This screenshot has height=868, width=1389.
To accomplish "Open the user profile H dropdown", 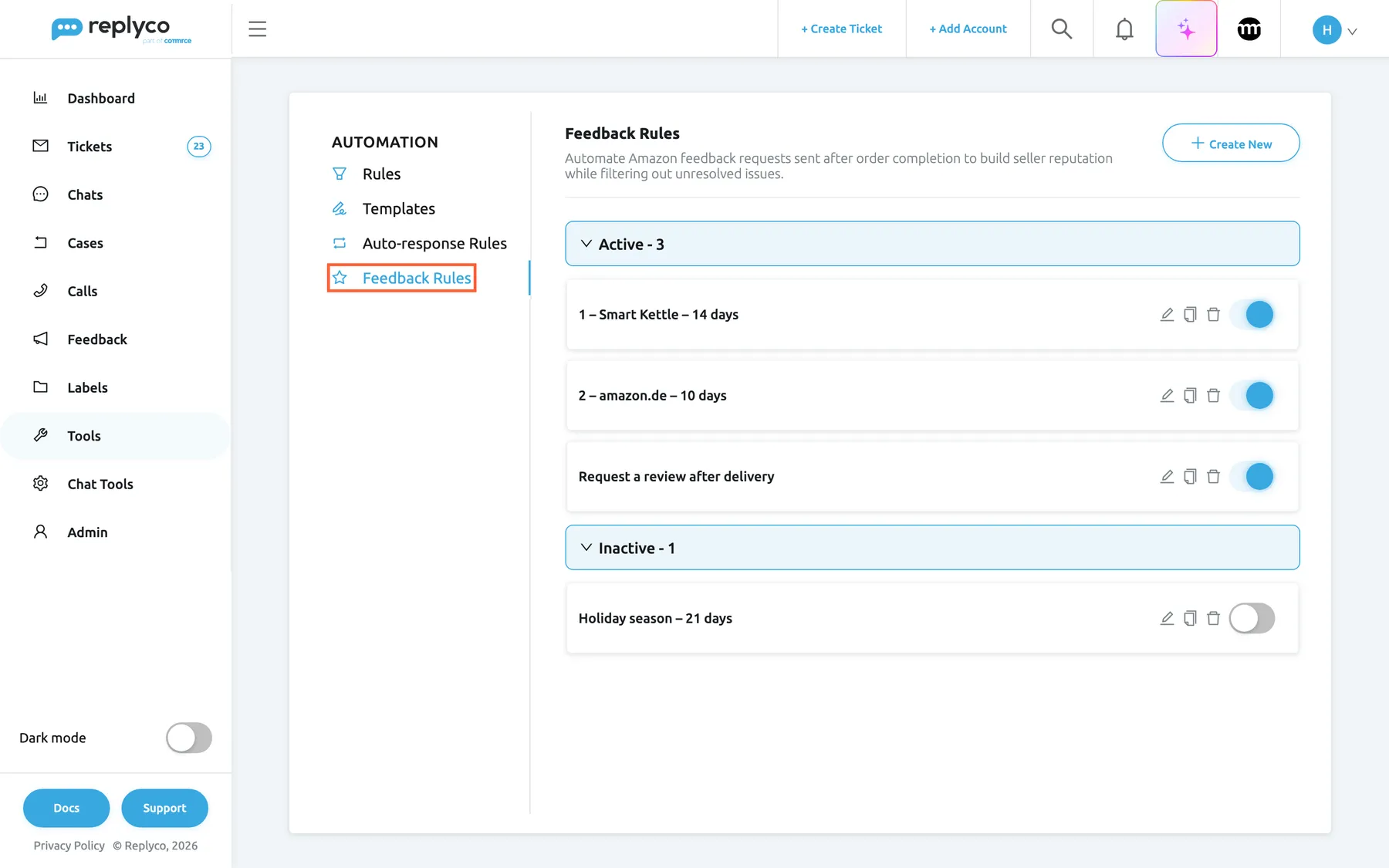I will [x=1334, y=30].
